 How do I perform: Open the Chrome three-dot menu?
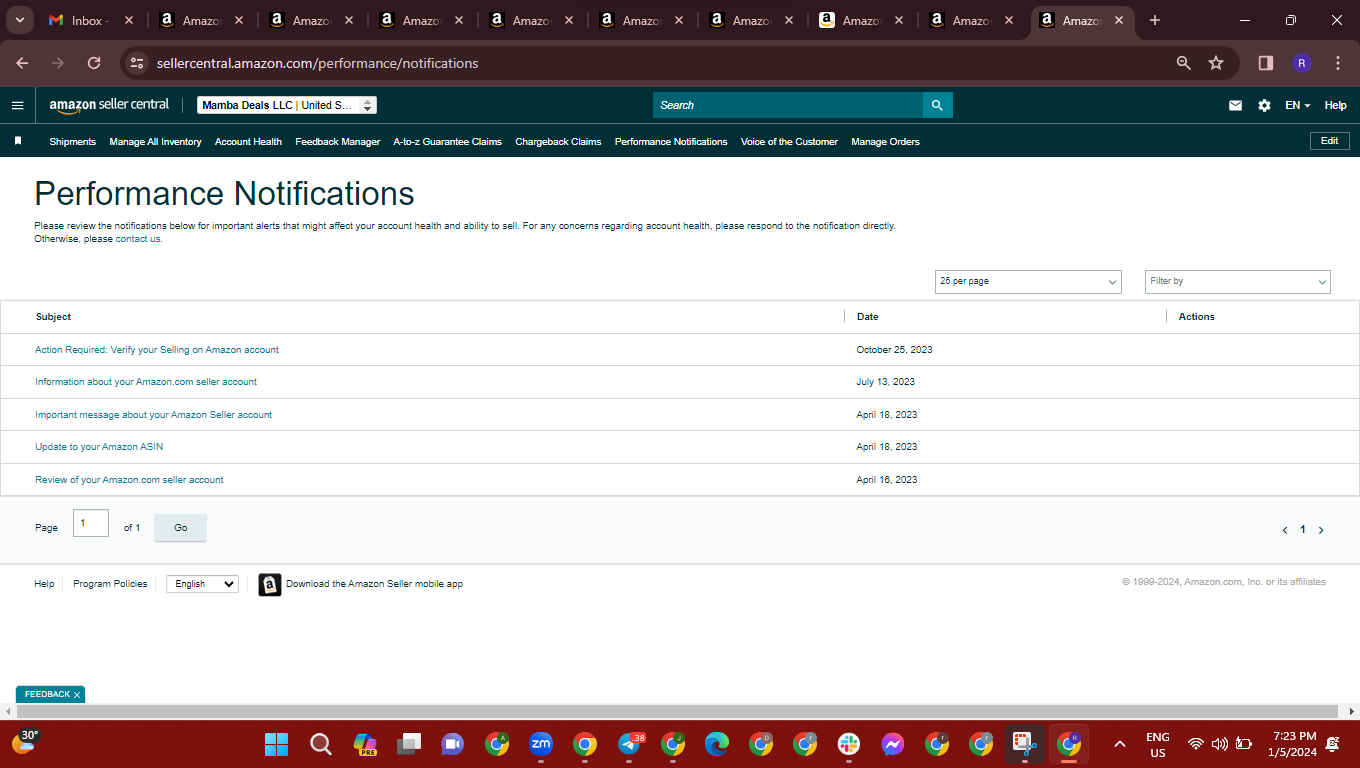pyautogui.click(x=1338, y=63)
